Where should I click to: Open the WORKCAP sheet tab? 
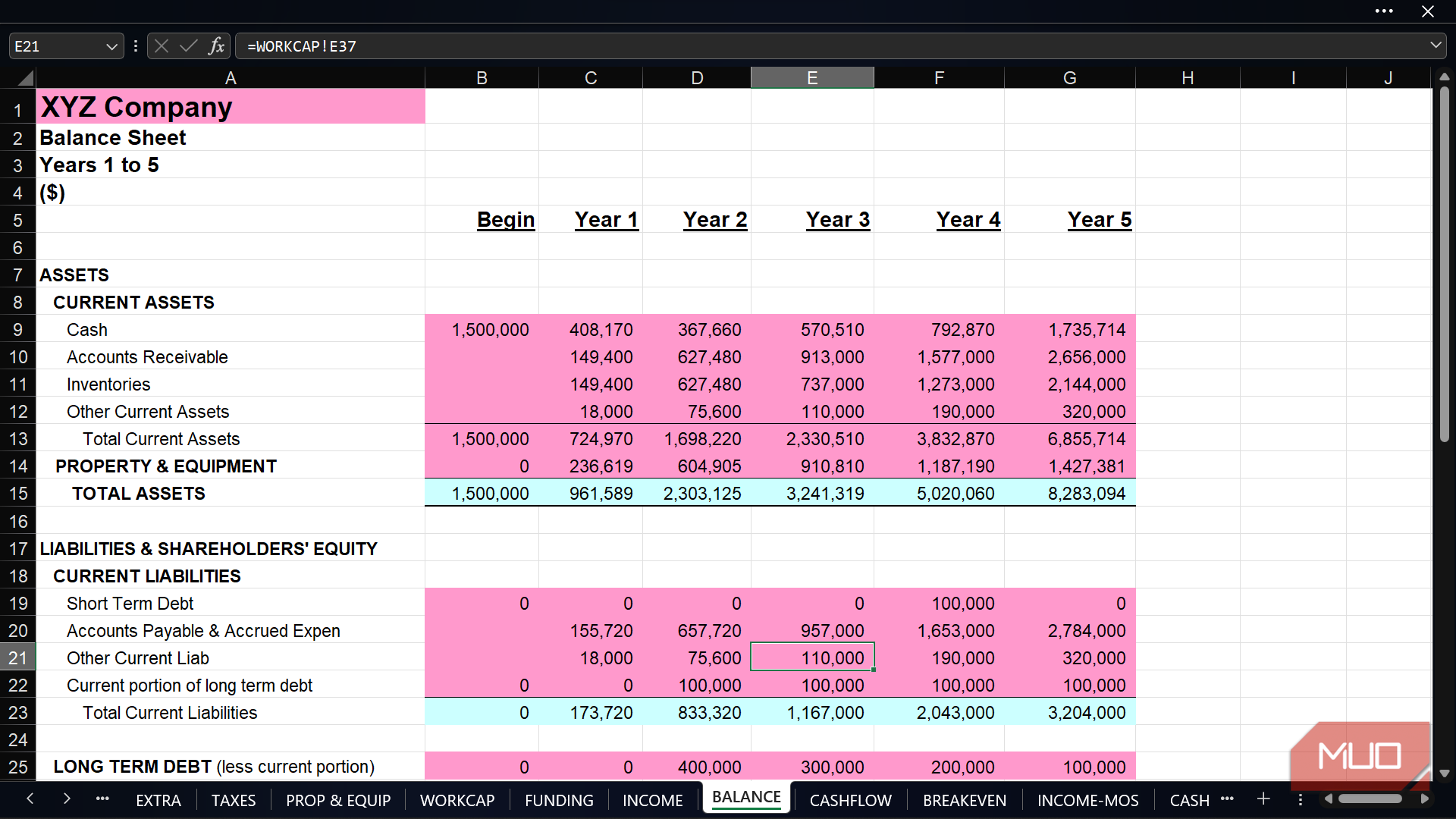pyautogui.click(x=457, y=800)
